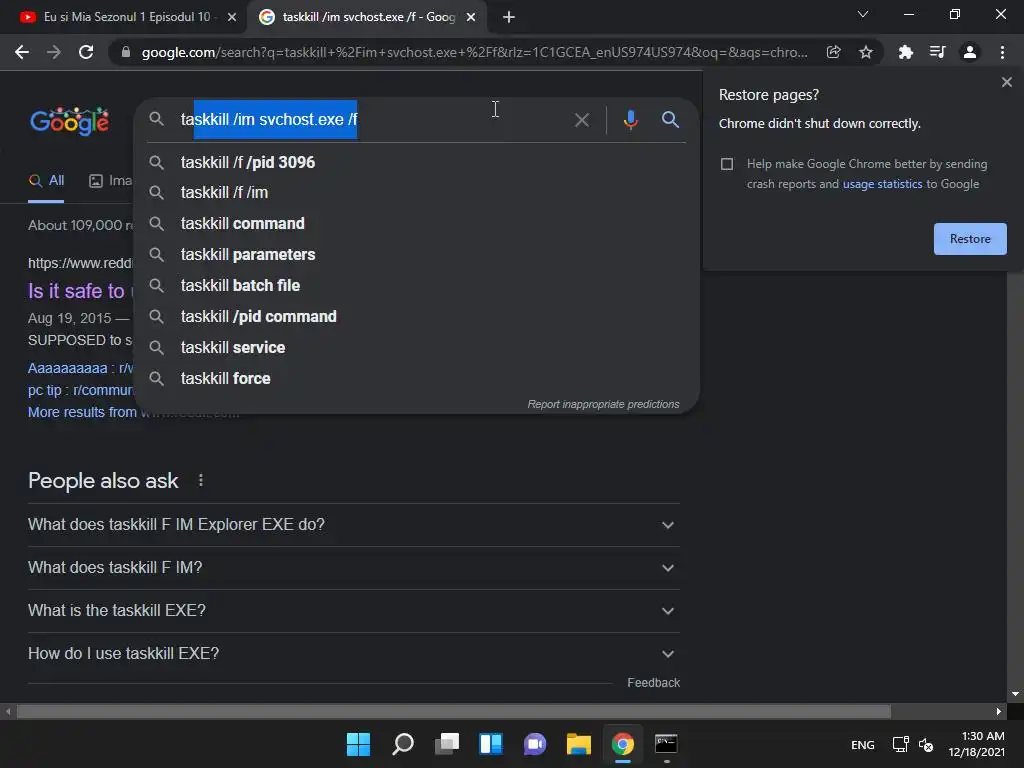Open the clock showing 1:30 AM
This screenshot has height=768, width=1024.
pos(976,744)
